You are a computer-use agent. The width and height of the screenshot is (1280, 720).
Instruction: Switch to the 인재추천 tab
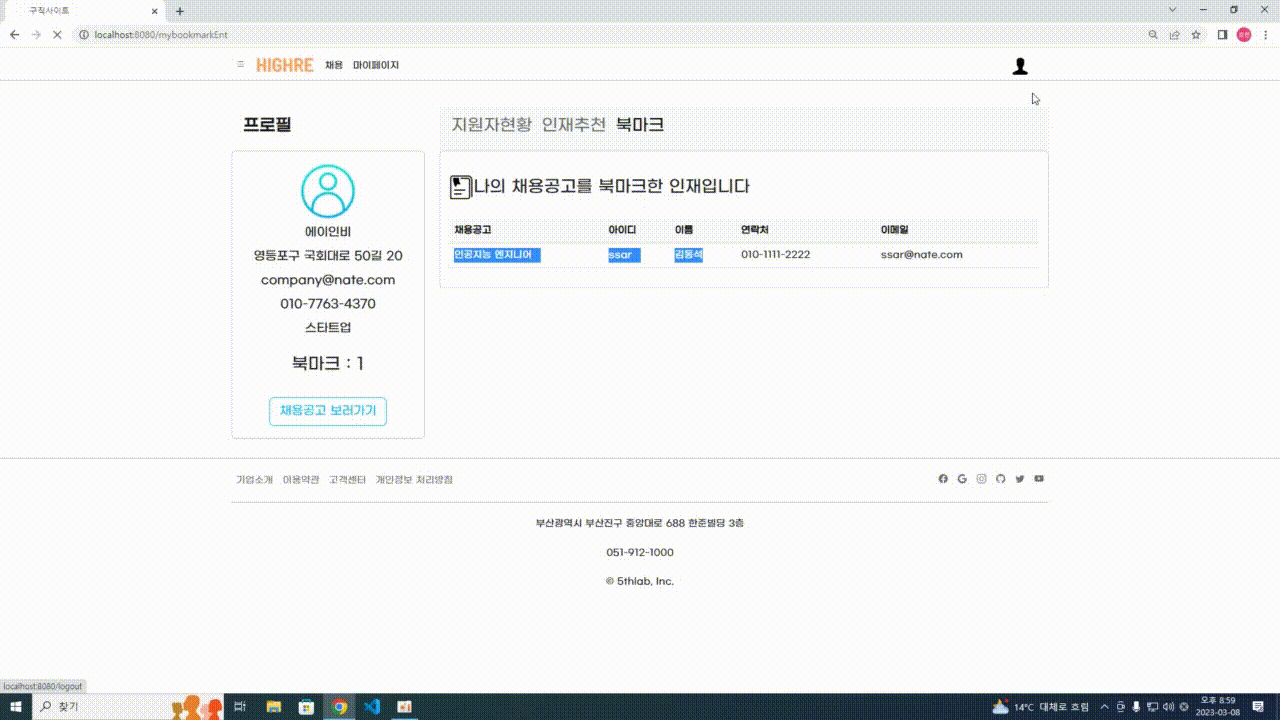tap(574, 125)
